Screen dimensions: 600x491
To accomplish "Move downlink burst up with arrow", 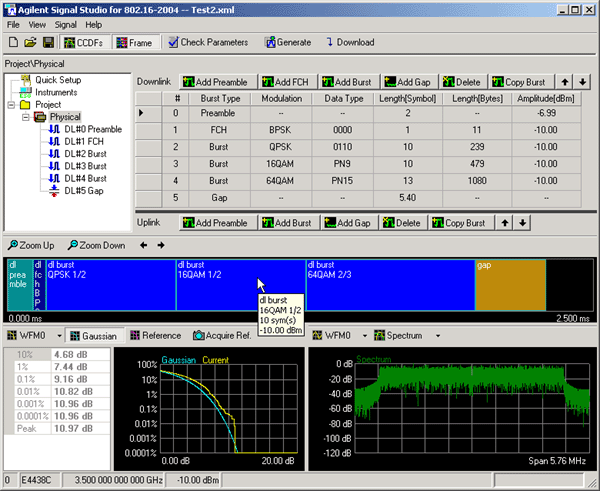I will click(565, 82).
